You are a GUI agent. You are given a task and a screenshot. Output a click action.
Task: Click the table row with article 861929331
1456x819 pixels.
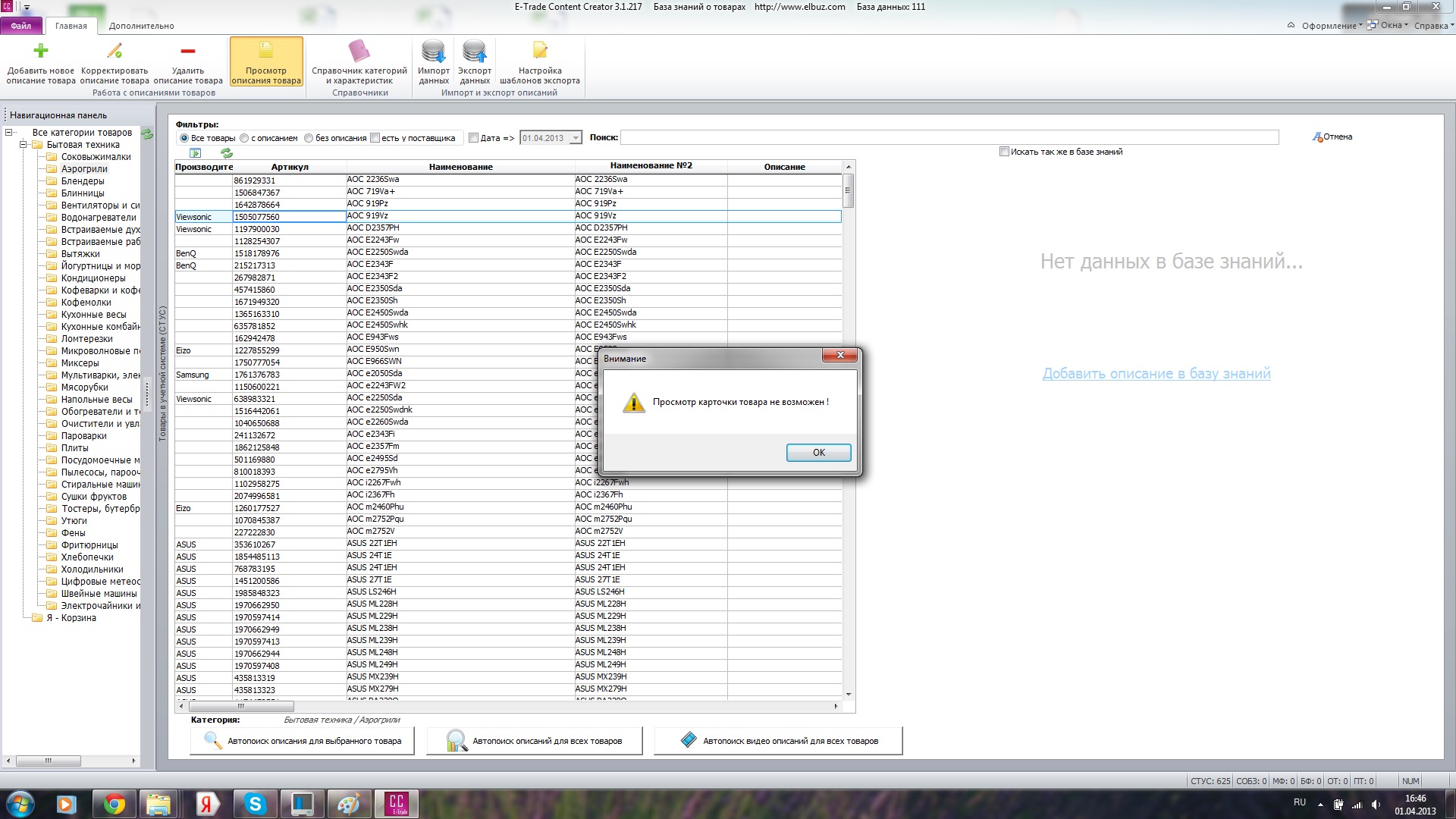(x=508, y=180)
